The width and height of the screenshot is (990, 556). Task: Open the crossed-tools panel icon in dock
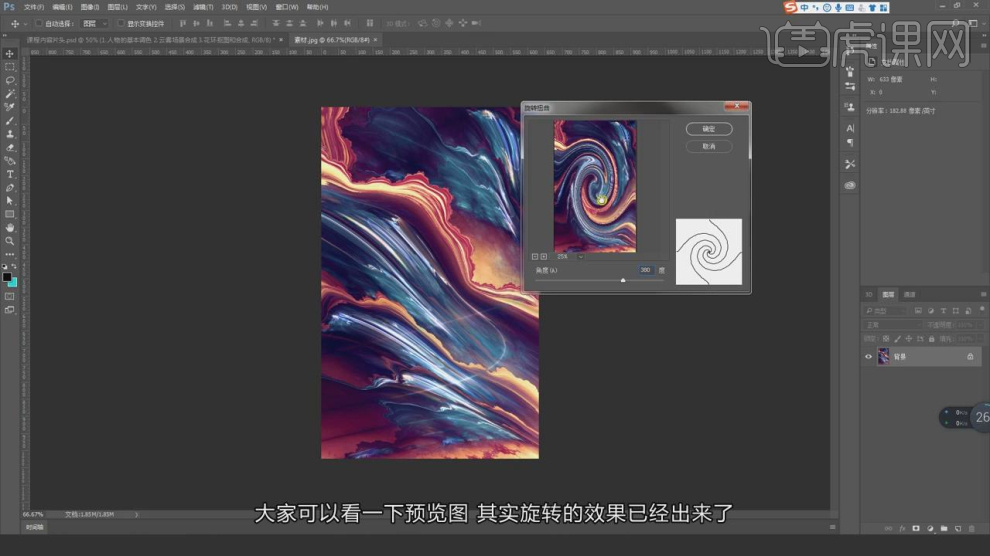(x=850, y=164)
